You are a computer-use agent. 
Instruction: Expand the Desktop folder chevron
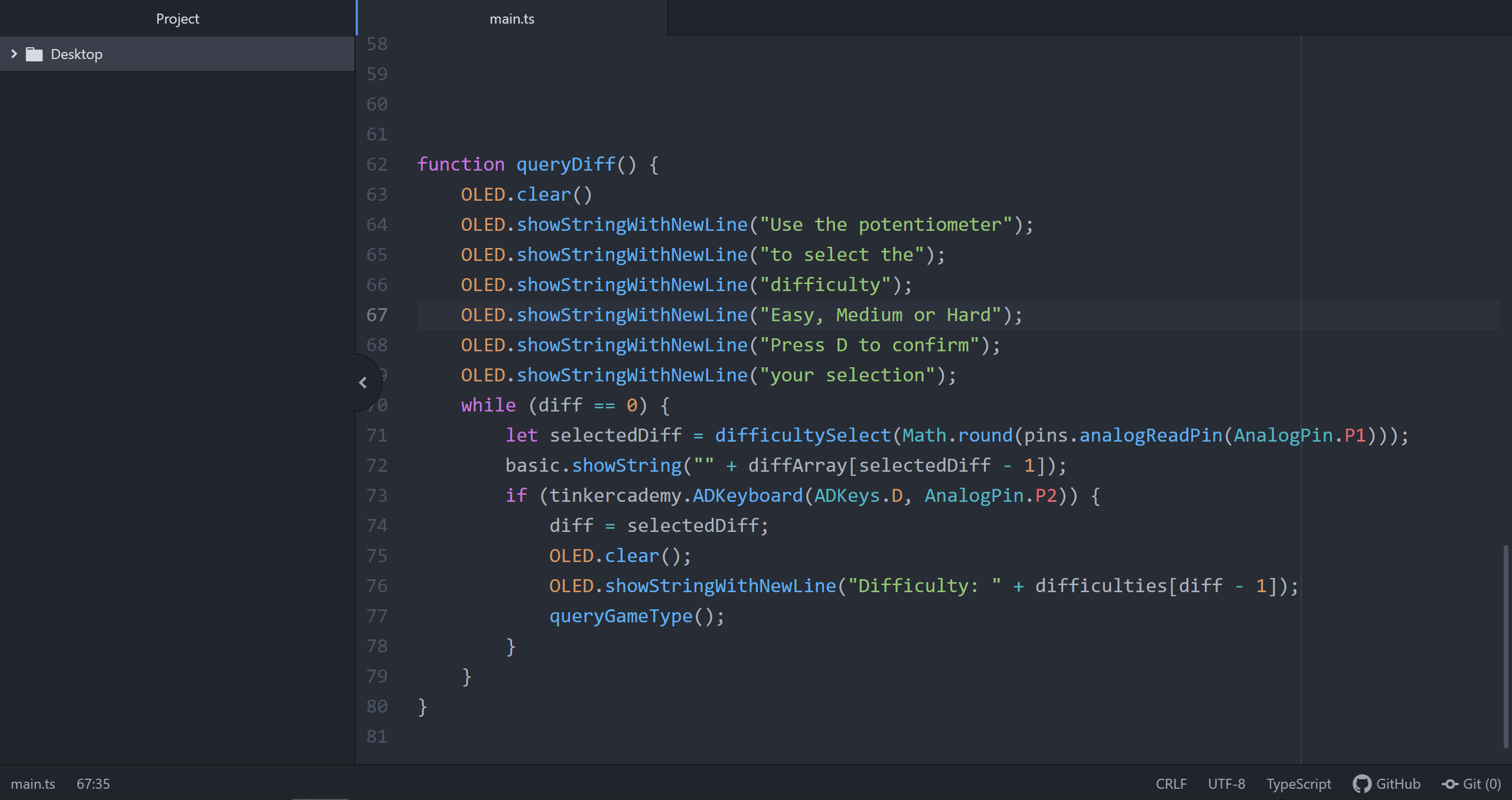coord(14,54)
